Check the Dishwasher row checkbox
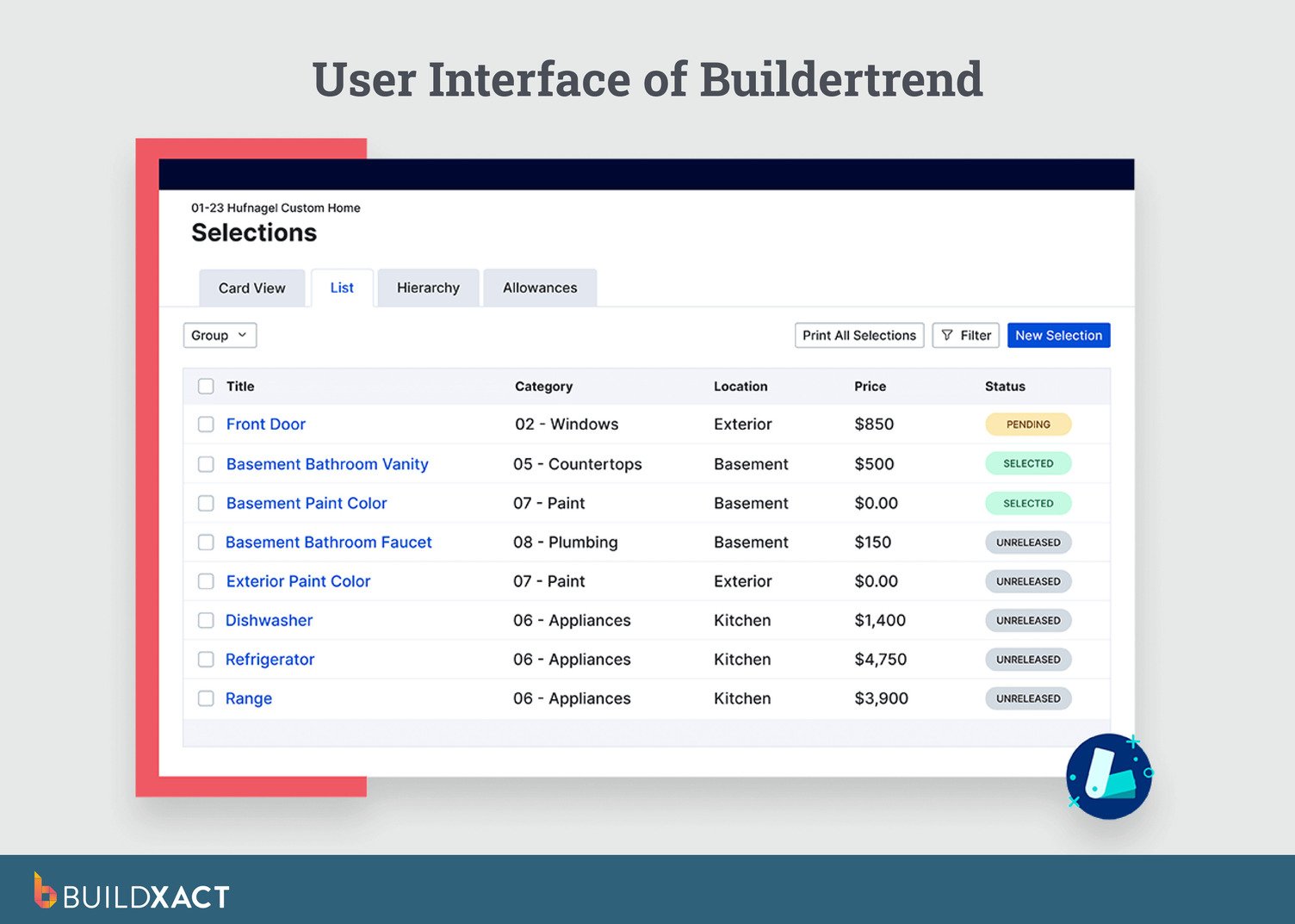Viewport: 1295px width, 924px height. point(206,620)
